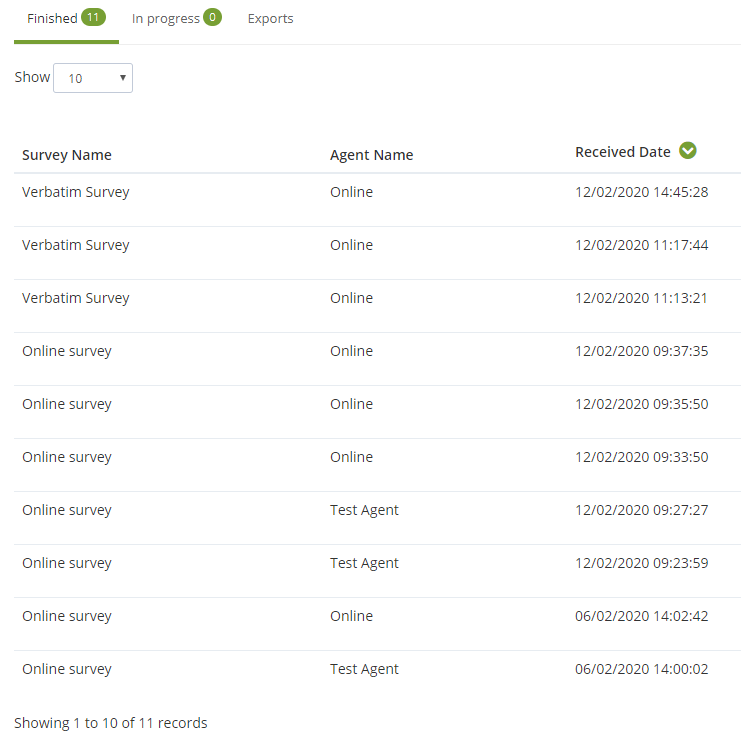The image size is (741, 752).
Task: Open the Show entries dropdown
Action: (x=93, y=78)
